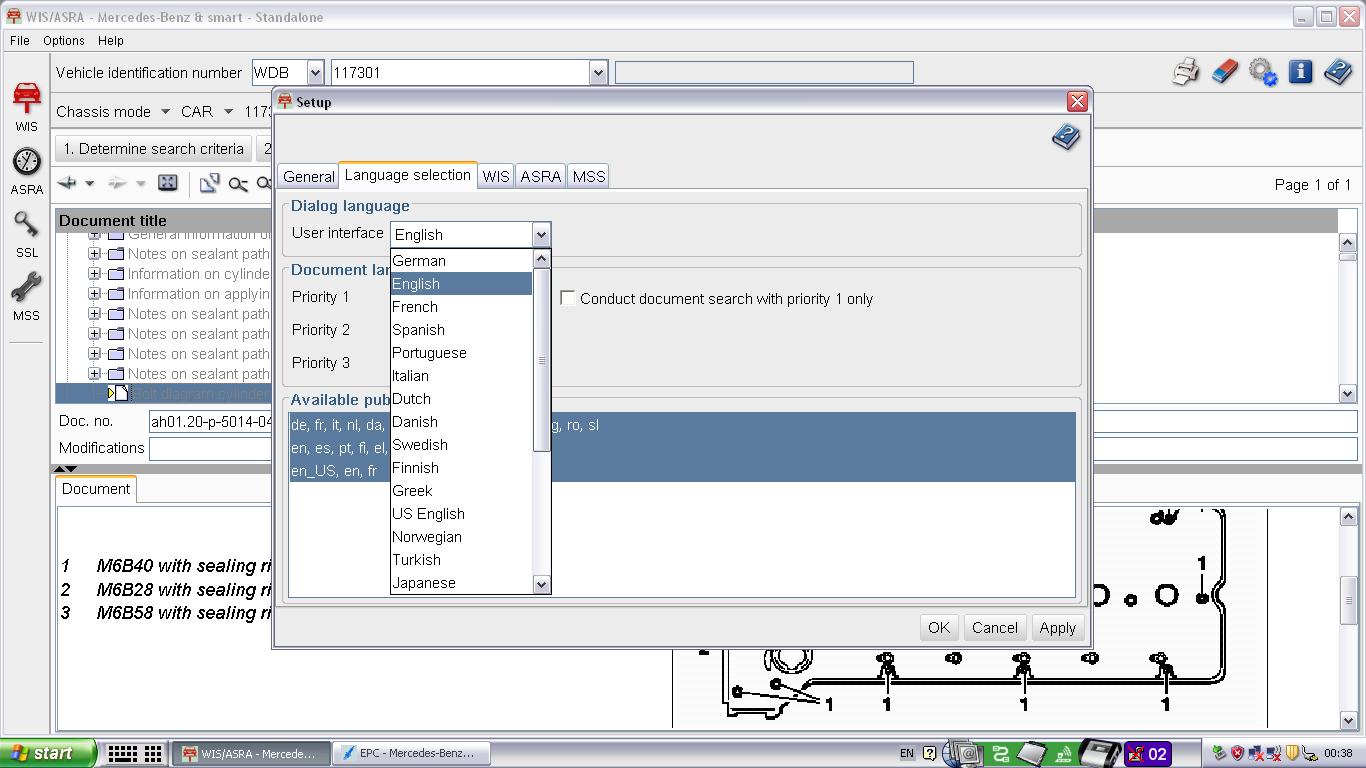Open the Options menu
The width and height of the screenshot is (1366, 768).
[x=63, y=40]
